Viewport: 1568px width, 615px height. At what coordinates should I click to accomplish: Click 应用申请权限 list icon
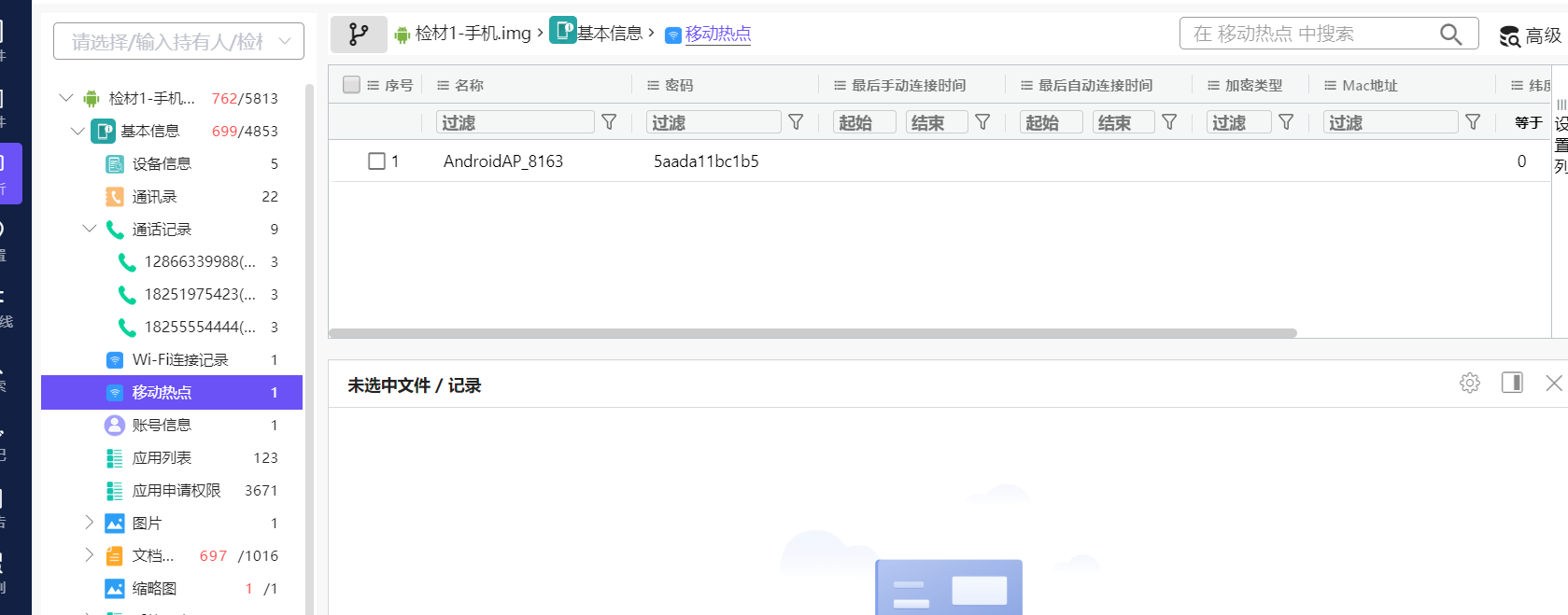115,491
